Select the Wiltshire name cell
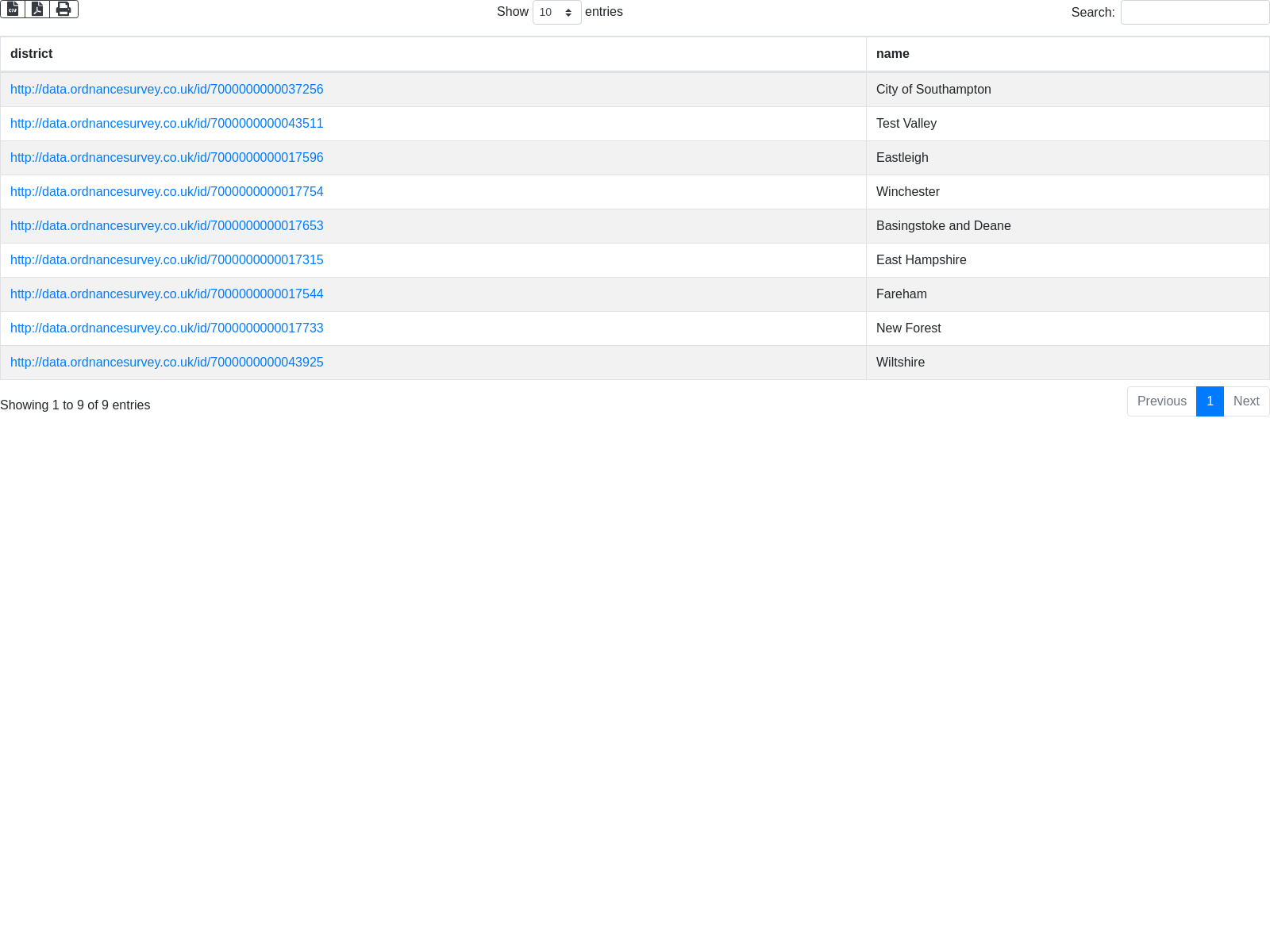The height and width of the screenshot is (952, 1270). [x=900, y=363]
